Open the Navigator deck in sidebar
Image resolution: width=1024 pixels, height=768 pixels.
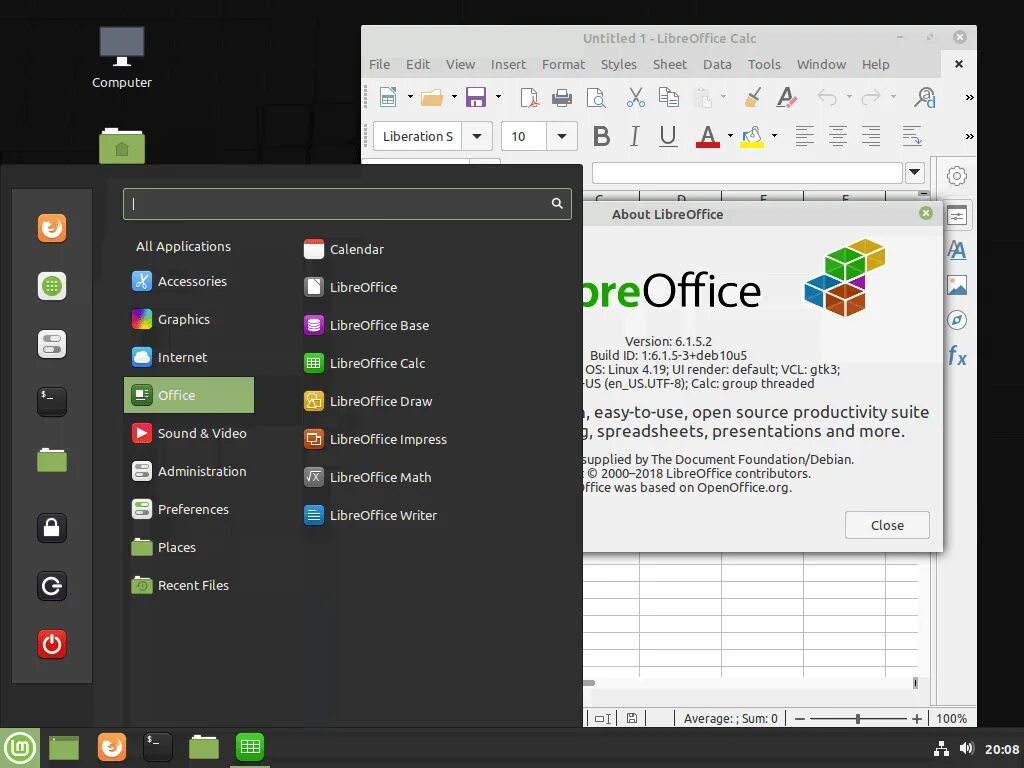(957, 320)
